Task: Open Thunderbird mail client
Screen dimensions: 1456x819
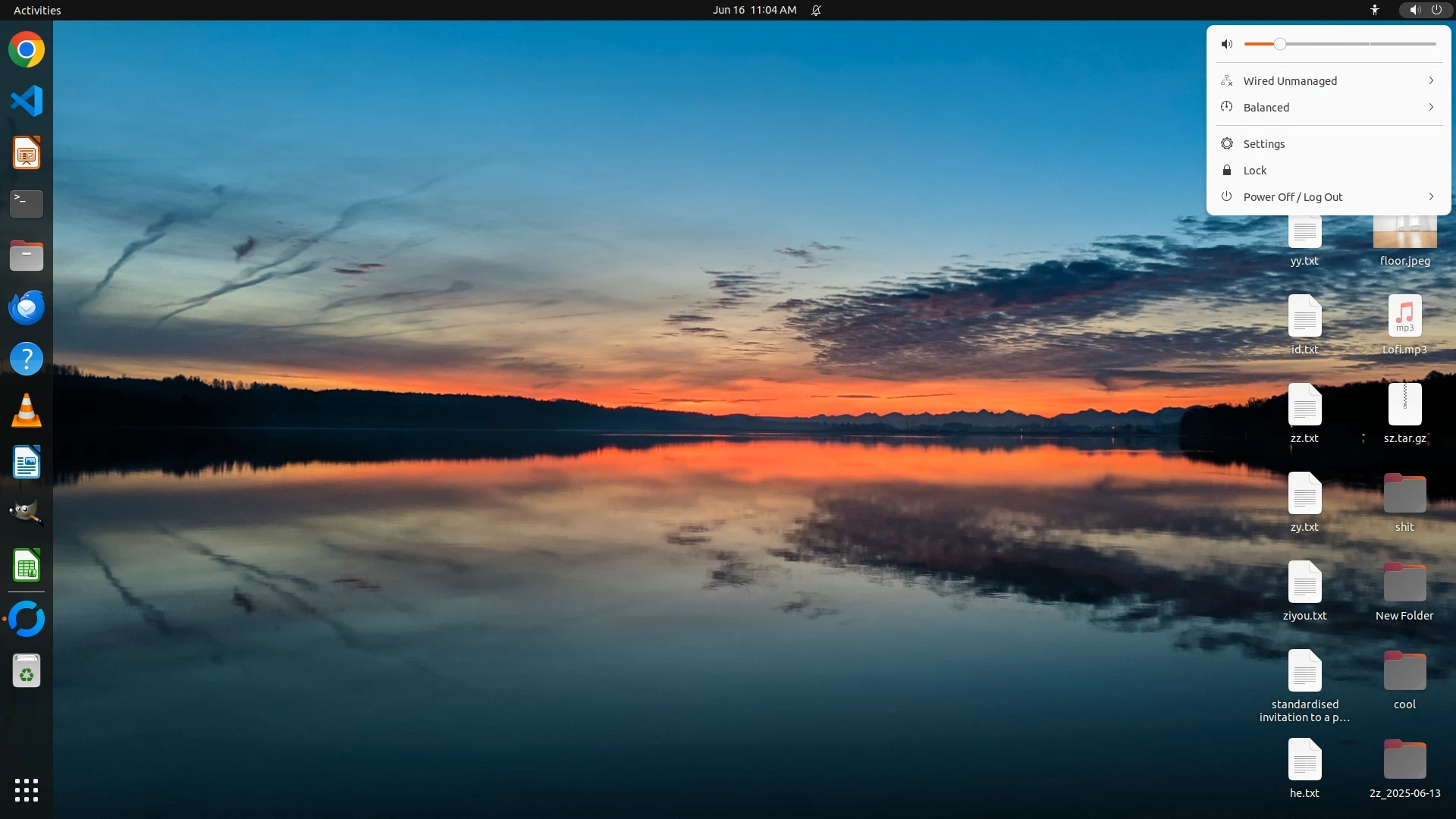Action: point(27,308)
